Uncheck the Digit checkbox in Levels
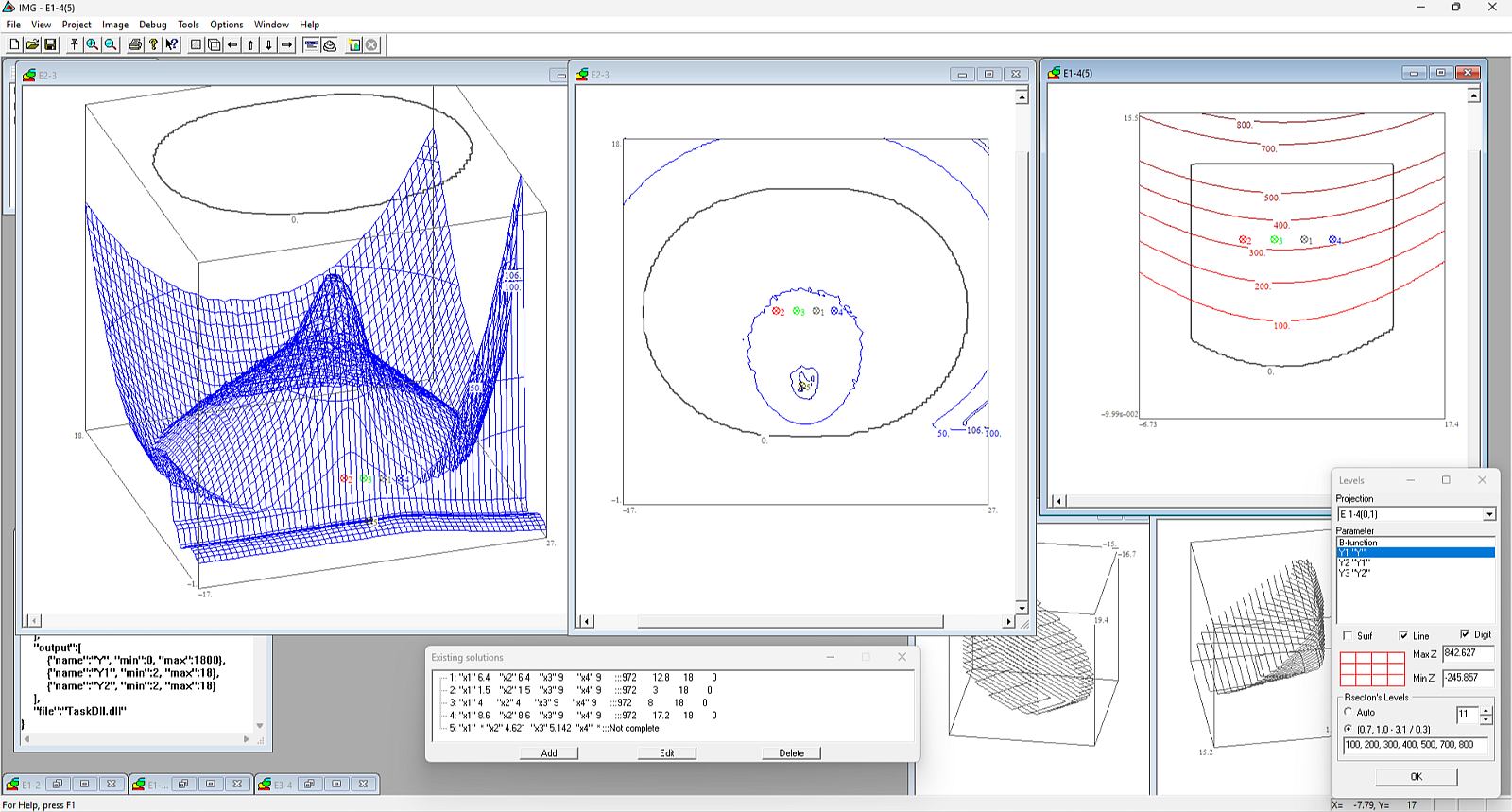 click(x=1465, y=634)
